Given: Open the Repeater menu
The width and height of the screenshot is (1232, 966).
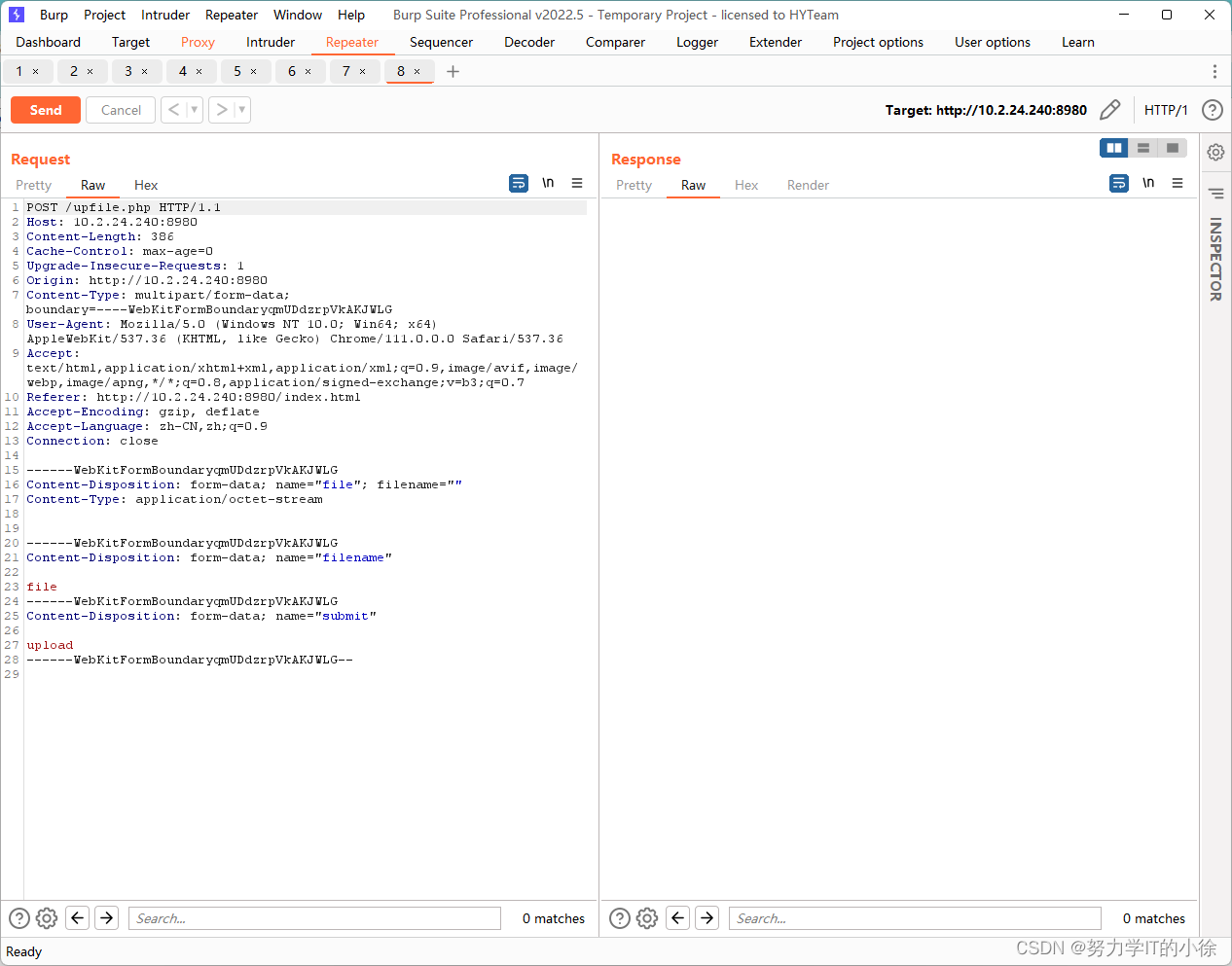Looking at the screenshot, I should point(232,15).
